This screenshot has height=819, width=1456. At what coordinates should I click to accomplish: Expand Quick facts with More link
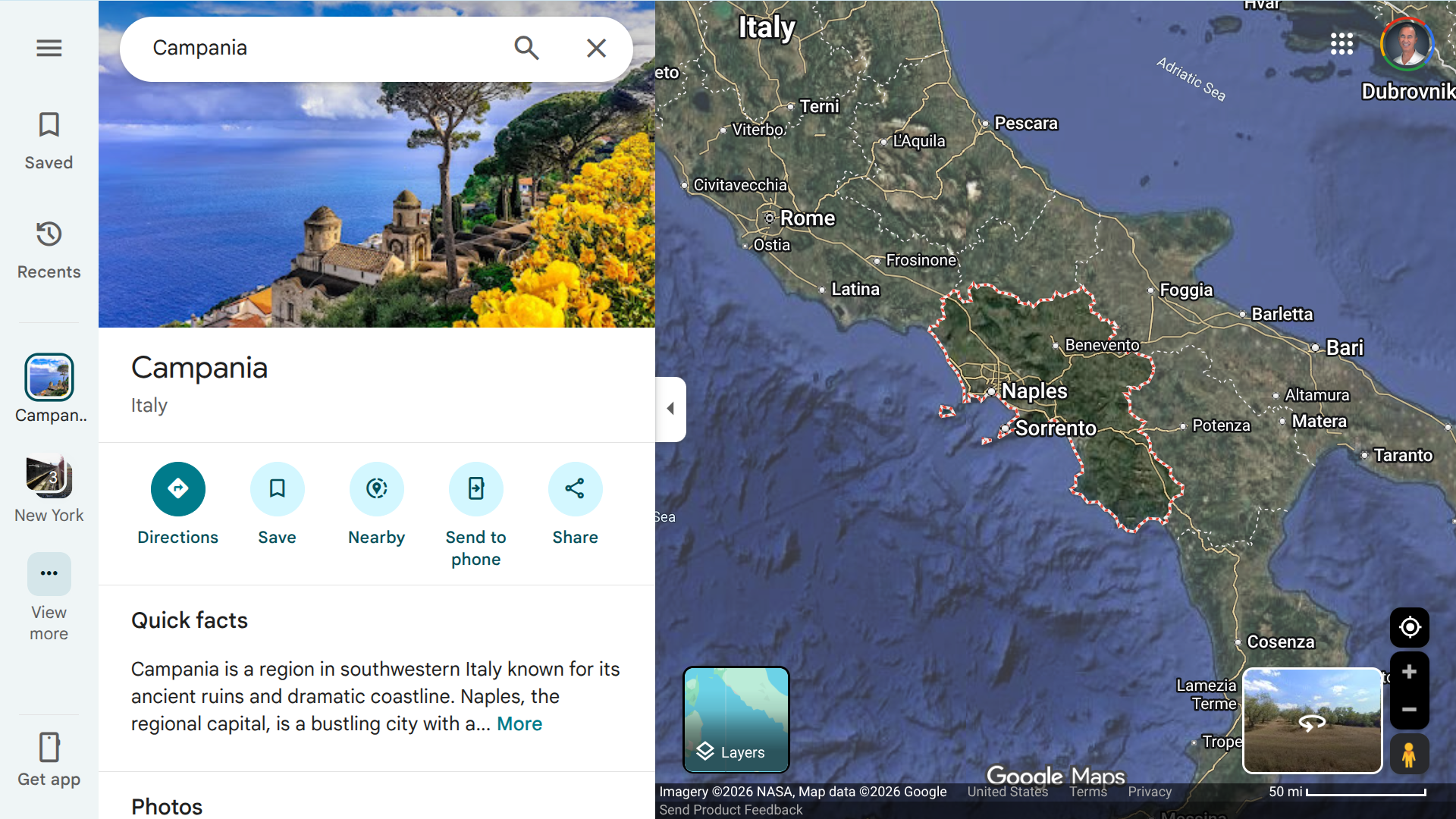519,724
